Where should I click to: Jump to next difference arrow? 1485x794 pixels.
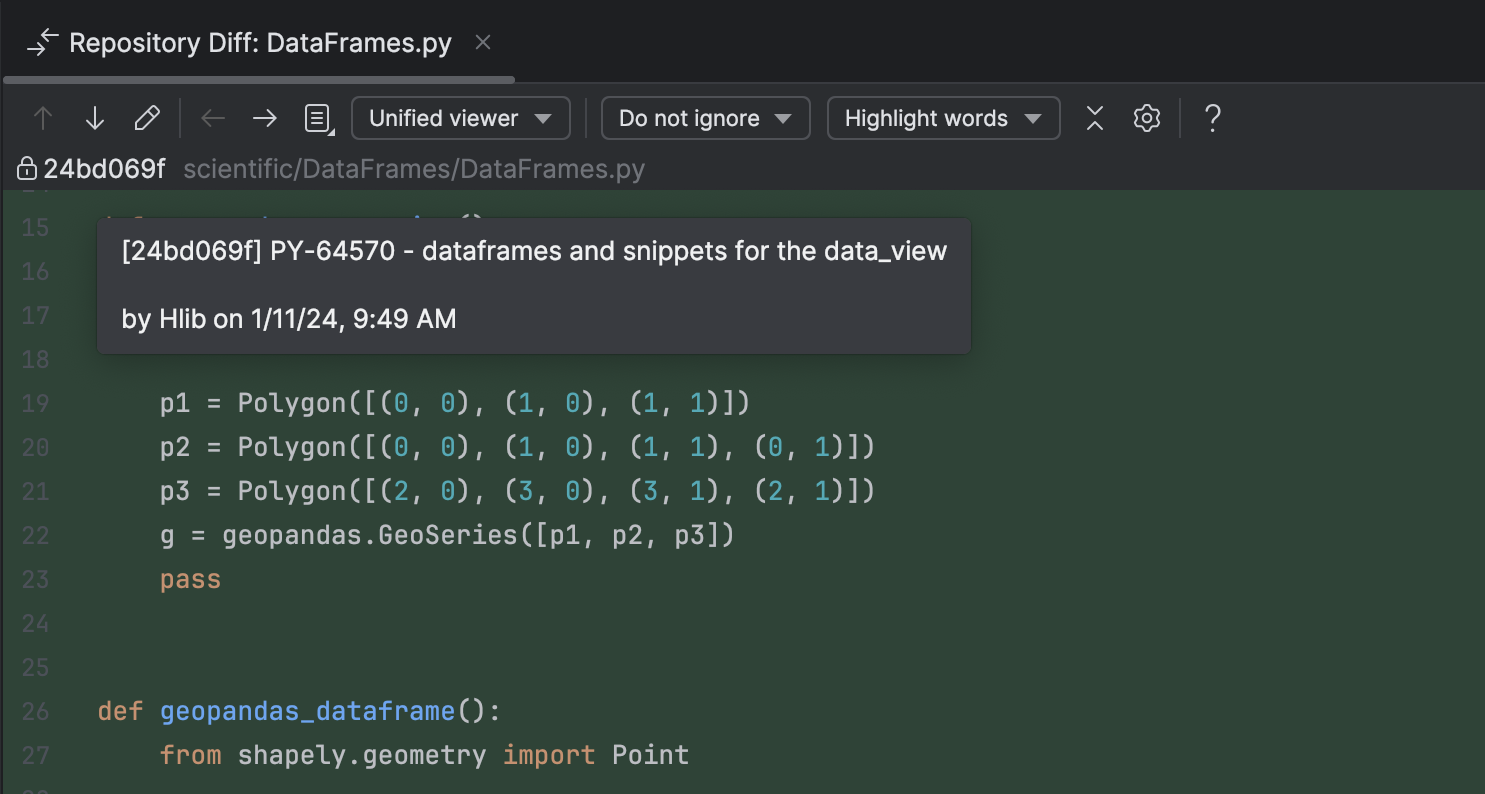tap(94, 119)
